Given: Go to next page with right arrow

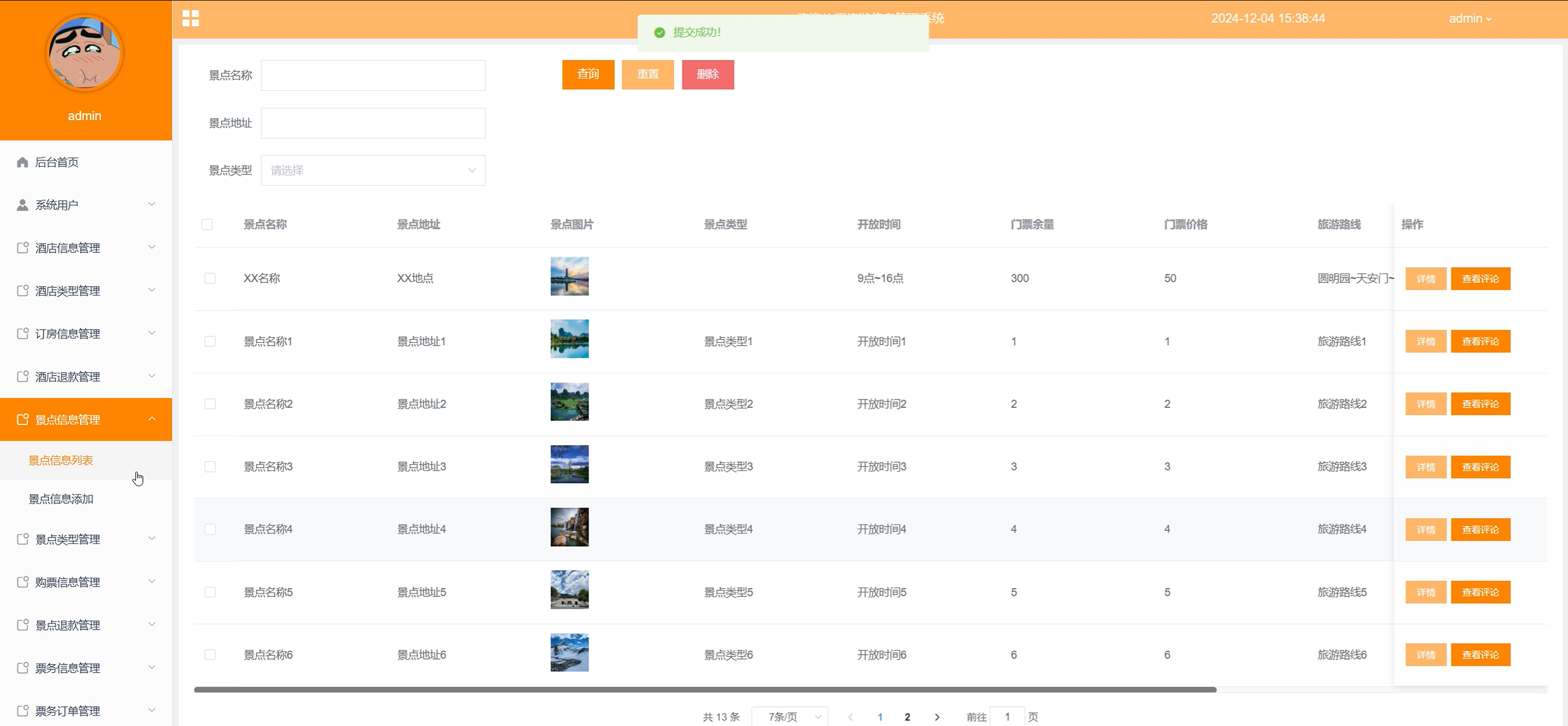Looking at the screenshot, I should (937, 717).
